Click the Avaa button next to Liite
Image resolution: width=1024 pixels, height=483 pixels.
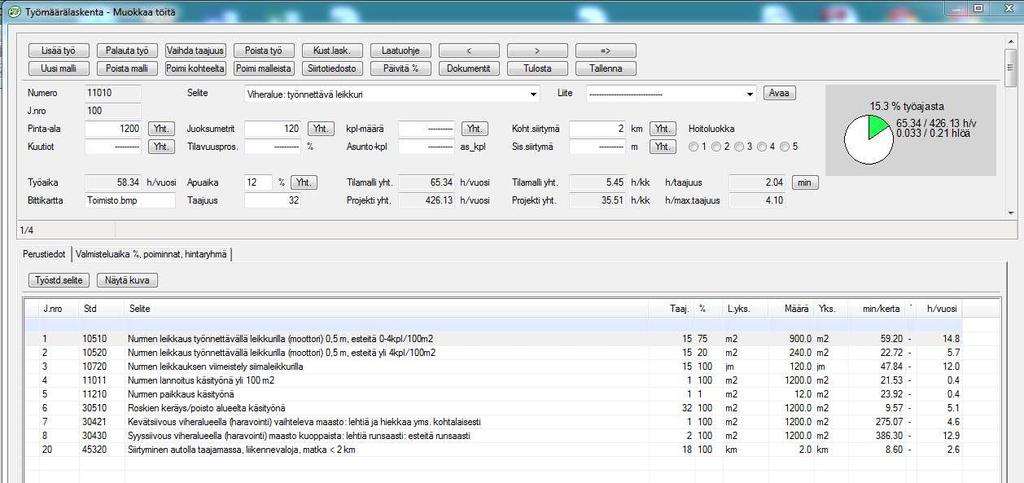[779, 93]
